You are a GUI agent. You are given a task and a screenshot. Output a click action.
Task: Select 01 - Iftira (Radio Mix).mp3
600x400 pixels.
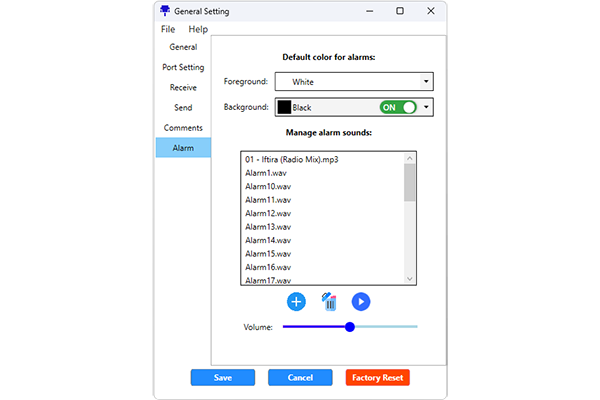[323, 159]
